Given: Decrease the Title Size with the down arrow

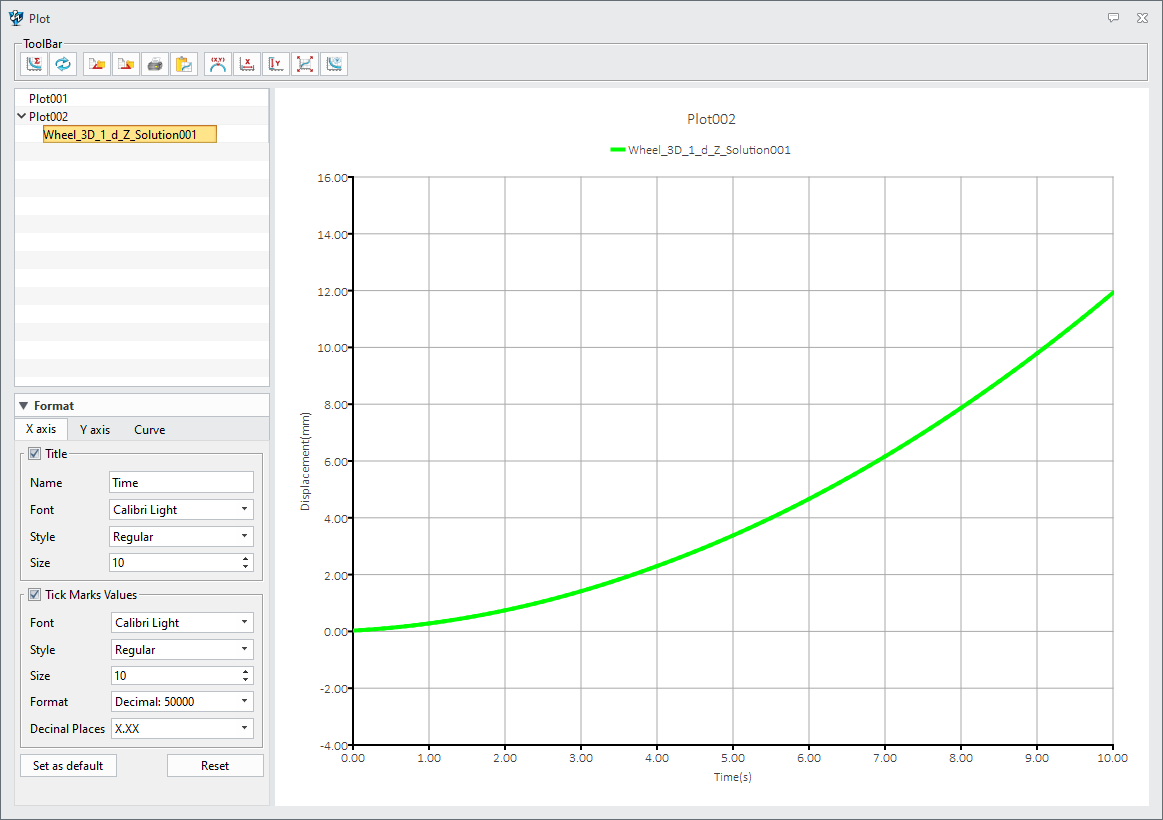Looking at the screenshot, I should tap(246, 567).
